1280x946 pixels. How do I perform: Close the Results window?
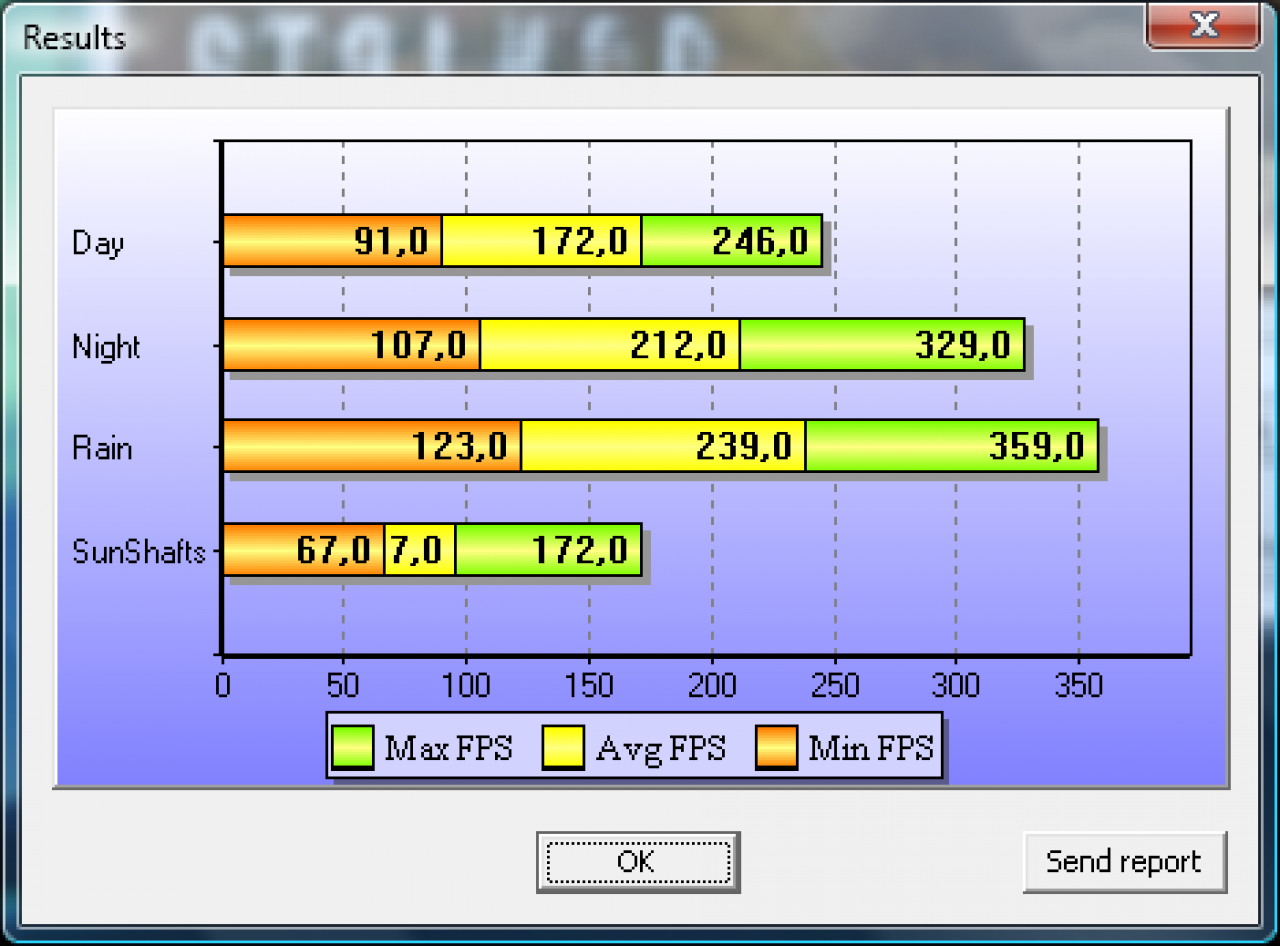tap(1203, 26)
